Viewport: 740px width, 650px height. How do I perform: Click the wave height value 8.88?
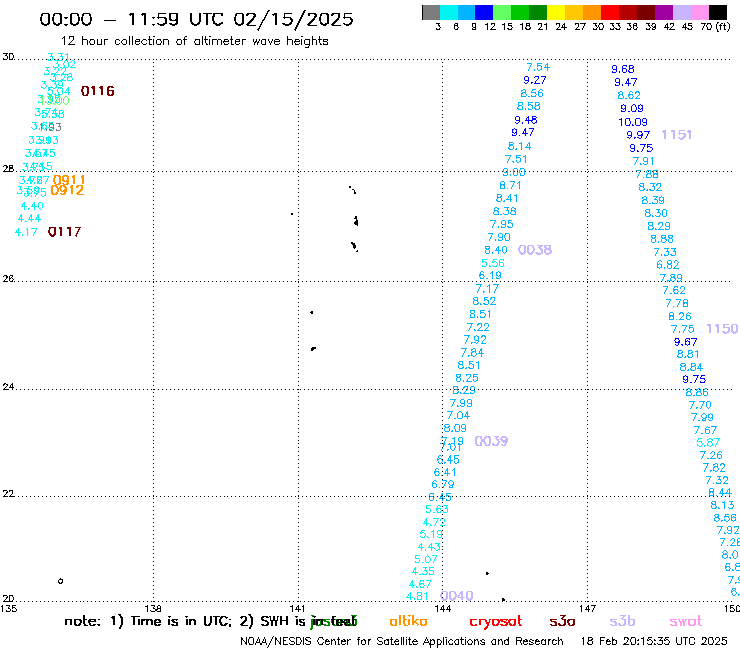tap(662, 239)
